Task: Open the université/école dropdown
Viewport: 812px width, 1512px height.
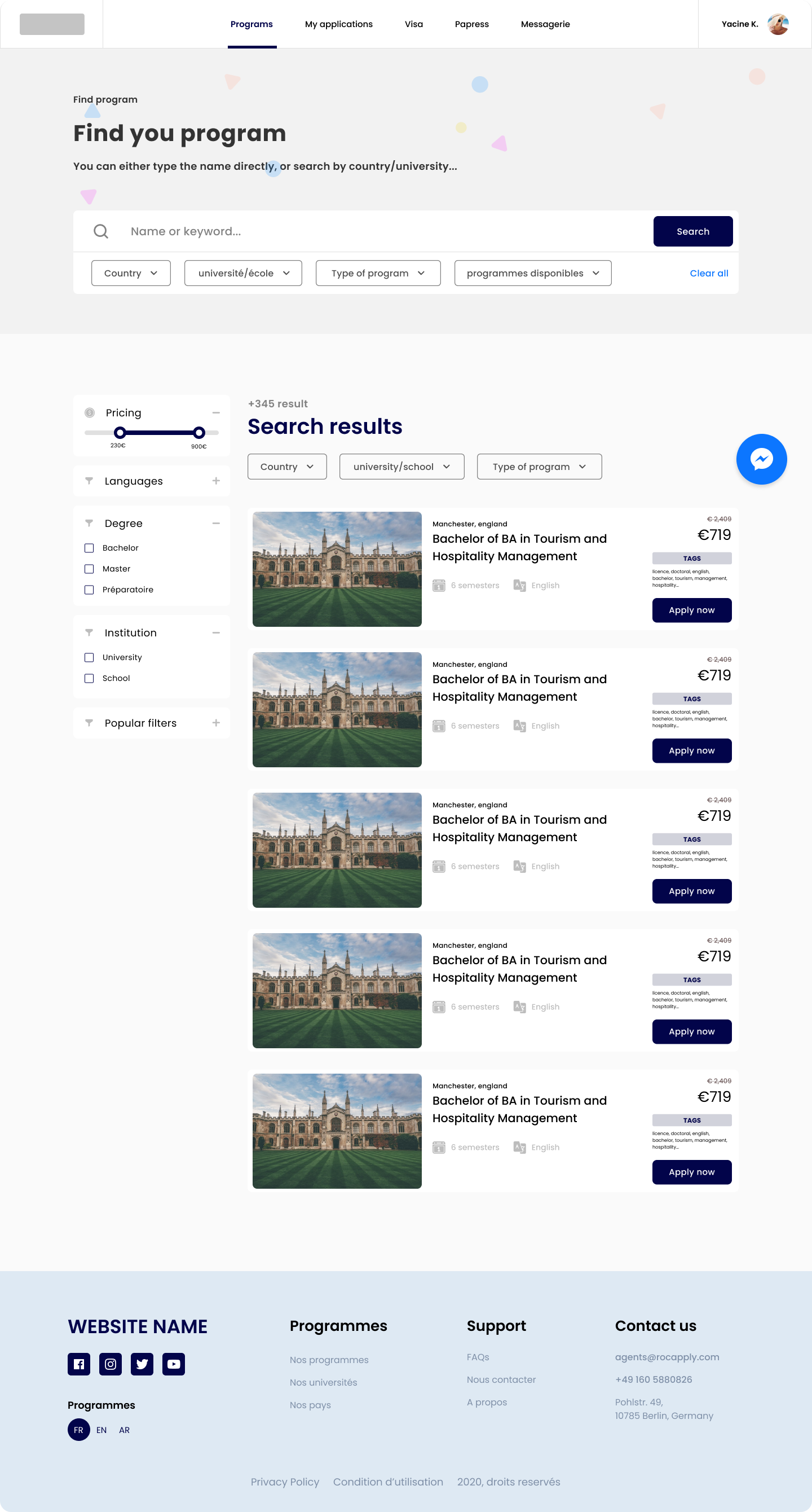Action: pos(243,273)
